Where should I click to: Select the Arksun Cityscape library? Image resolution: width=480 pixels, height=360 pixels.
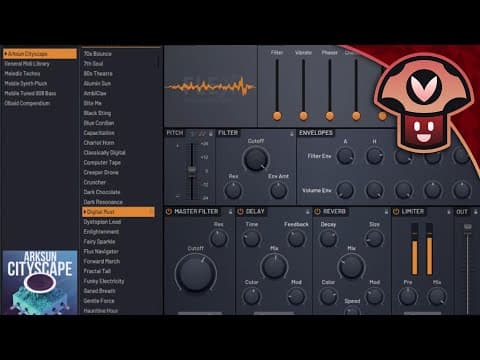click(x=40, y=54)
